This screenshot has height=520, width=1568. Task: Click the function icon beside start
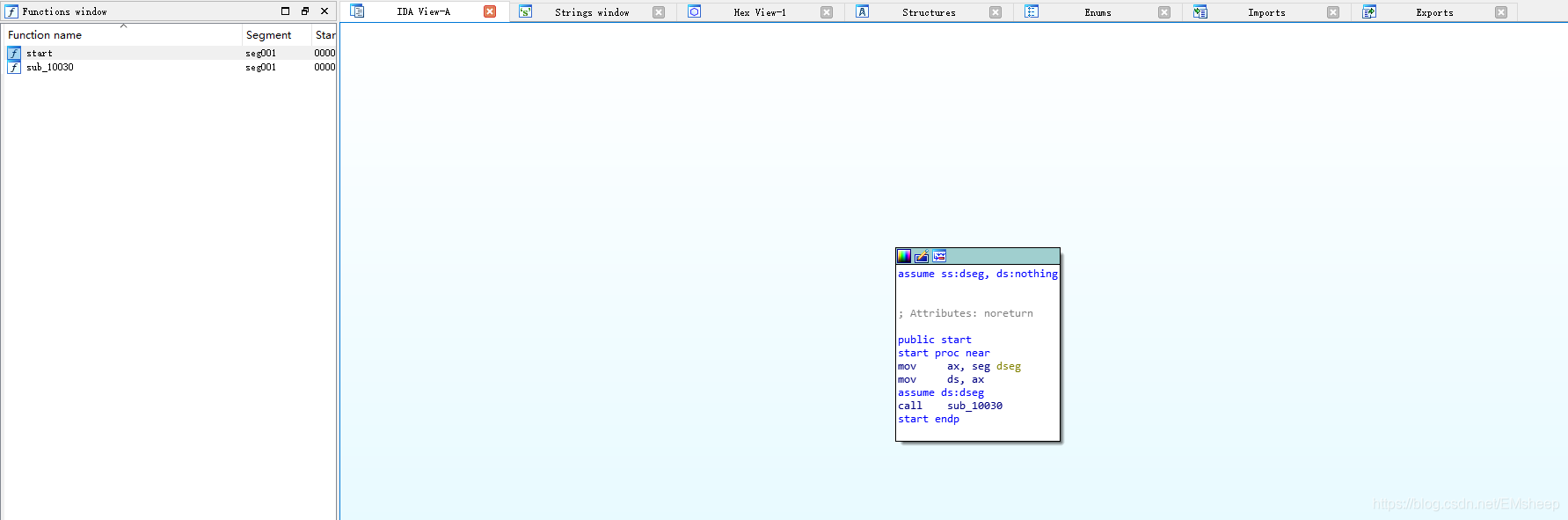(14, 53)
